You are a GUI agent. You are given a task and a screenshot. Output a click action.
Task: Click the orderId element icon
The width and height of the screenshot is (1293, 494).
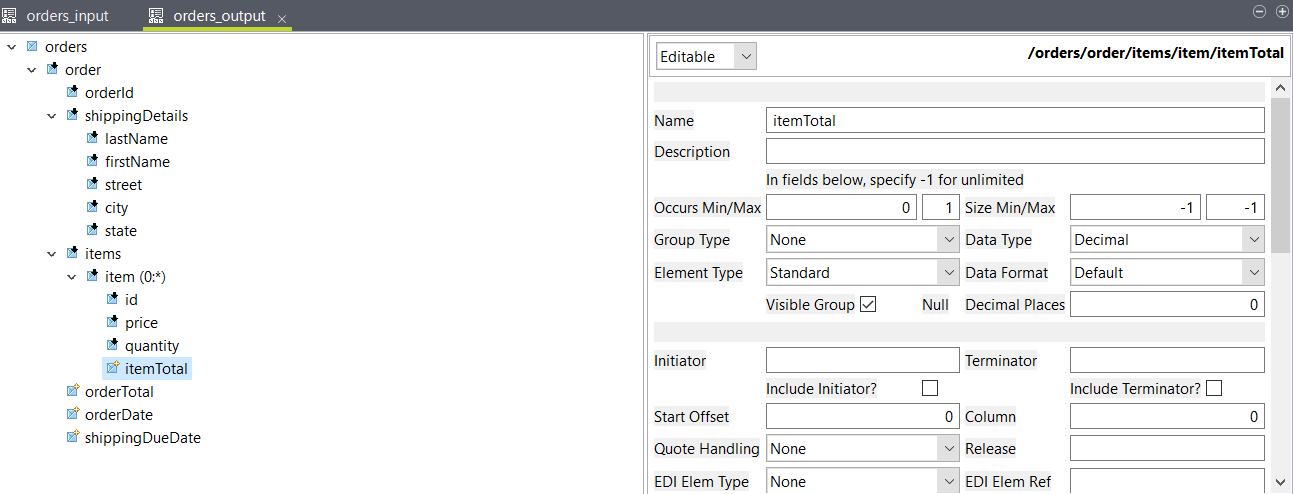pos(73,93)
